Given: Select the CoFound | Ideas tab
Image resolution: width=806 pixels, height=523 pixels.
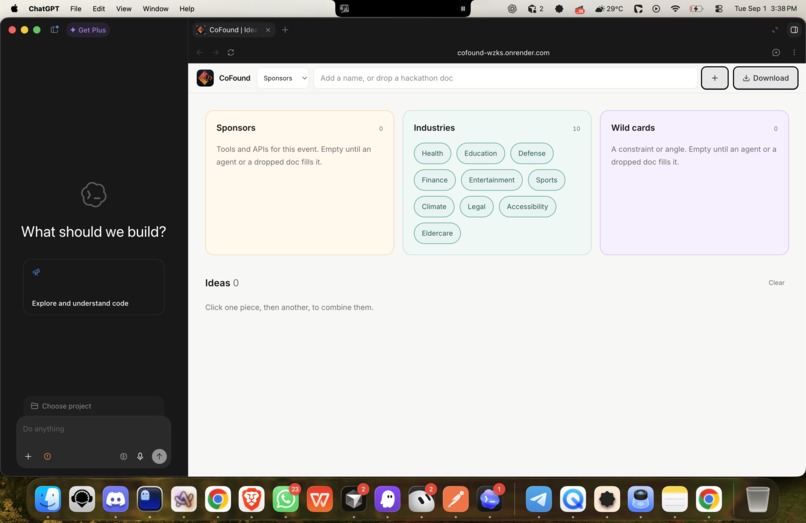Looking at the screenshot, I should click(x=233, y=30).
